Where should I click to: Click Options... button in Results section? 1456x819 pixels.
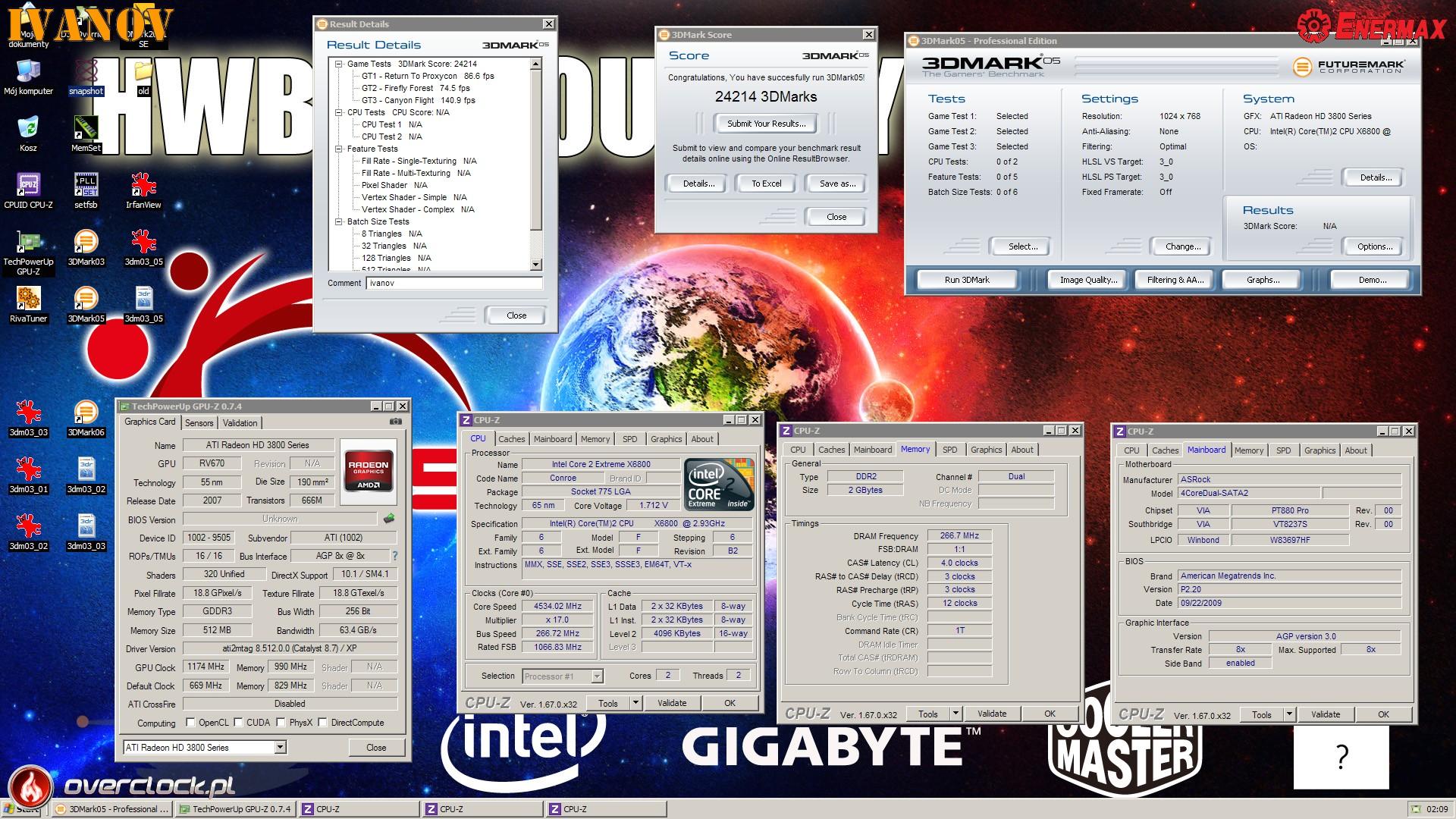[1375, 246]
